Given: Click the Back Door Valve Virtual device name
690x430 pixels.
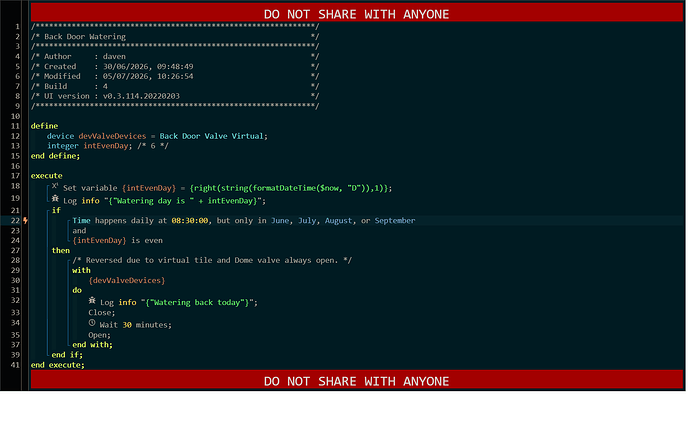Looking at the screenshot, I should tap(211, 136).
